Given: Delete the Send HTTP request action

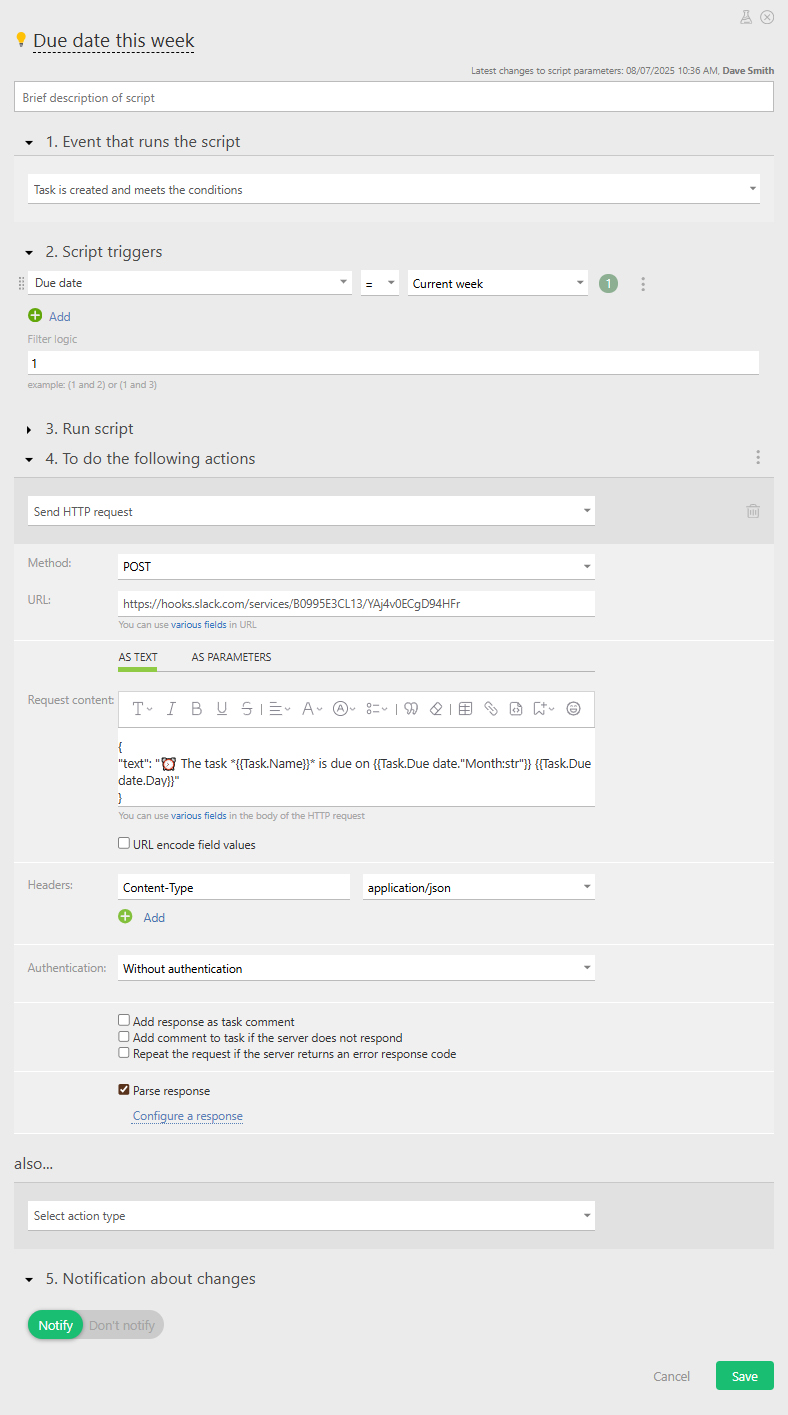Looking at the screenshot, I should tap(753, 511).
